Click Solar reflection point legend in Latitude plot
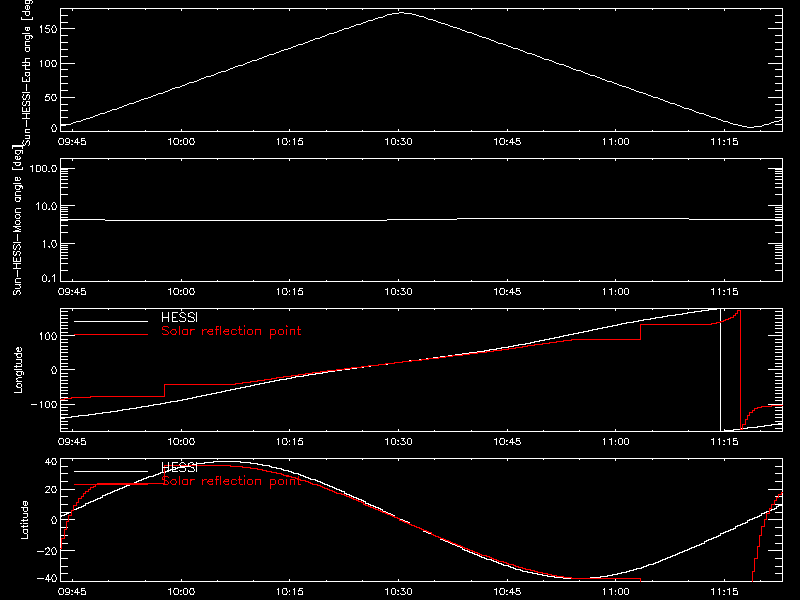This screenshot has width=800, height=600. [231, 481]
